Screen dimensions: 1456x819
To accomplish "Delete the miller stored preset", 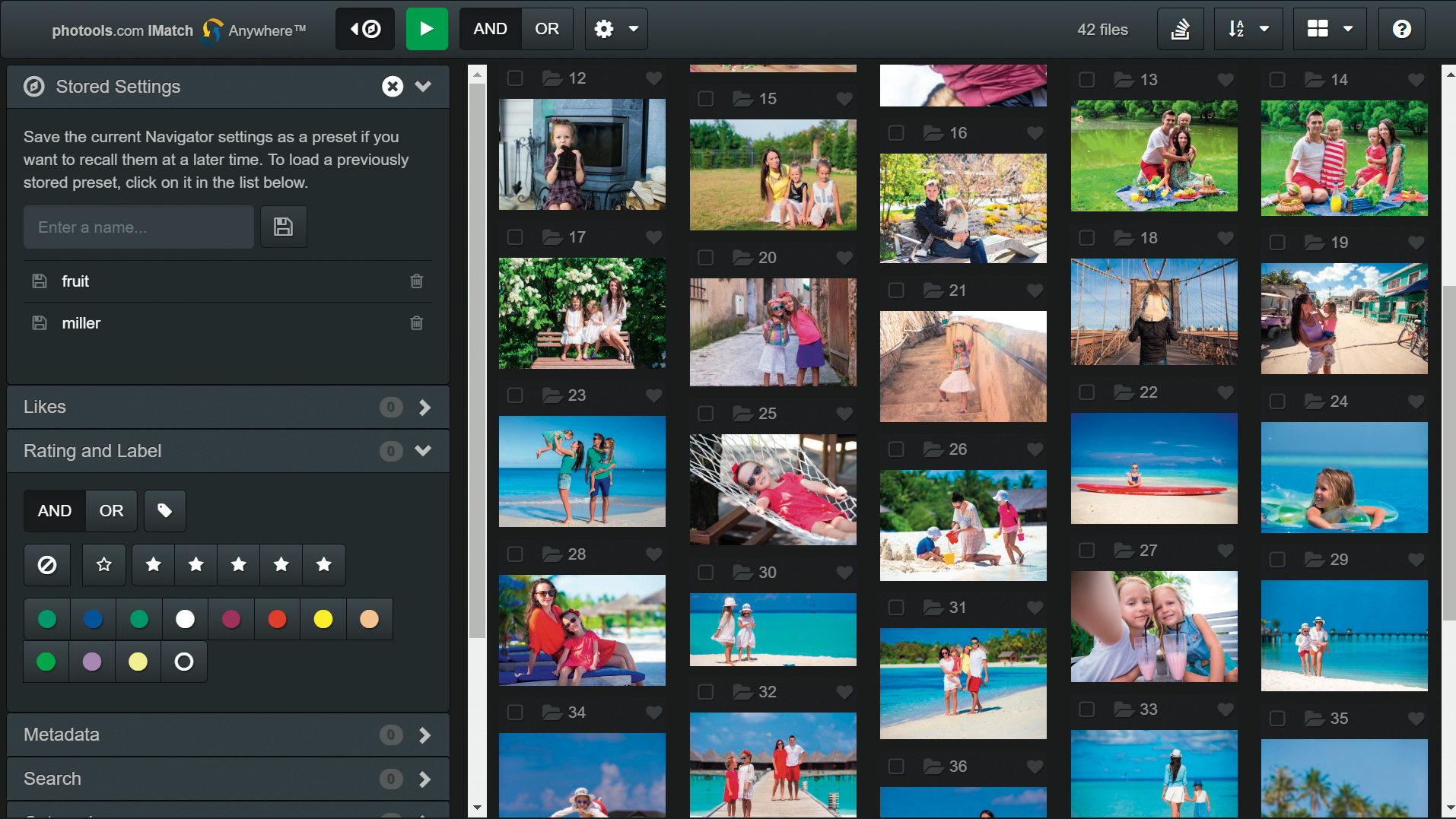I will coord(416,323).
